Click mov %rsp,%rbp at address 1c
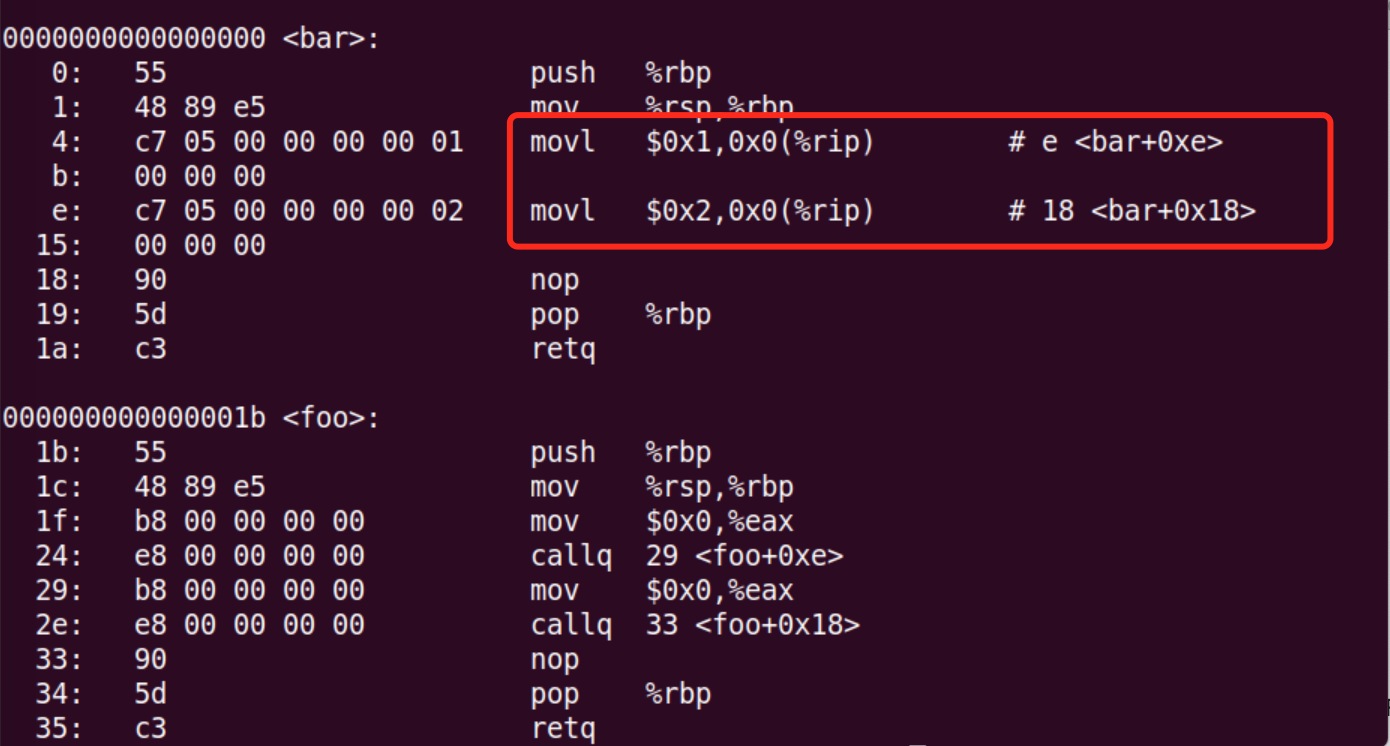 click(661, 487)
